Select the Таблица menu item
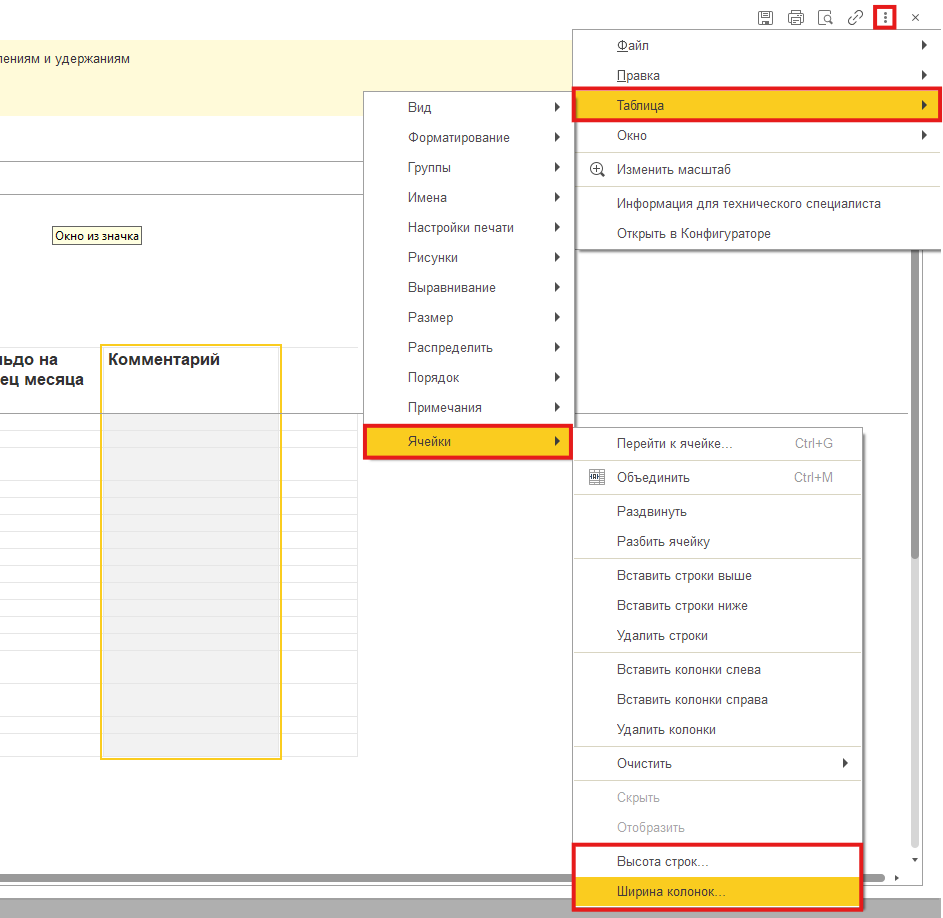Screen dimensions: 943x918 [x=757, y=105]
